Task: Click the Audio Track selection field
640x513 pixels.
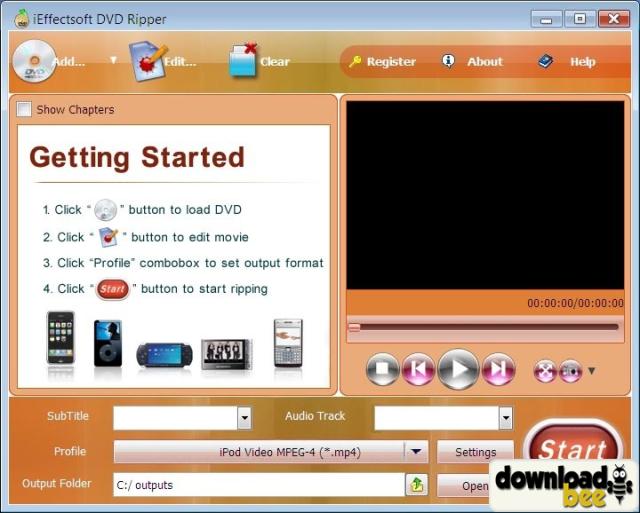Action: pos(436,418)
